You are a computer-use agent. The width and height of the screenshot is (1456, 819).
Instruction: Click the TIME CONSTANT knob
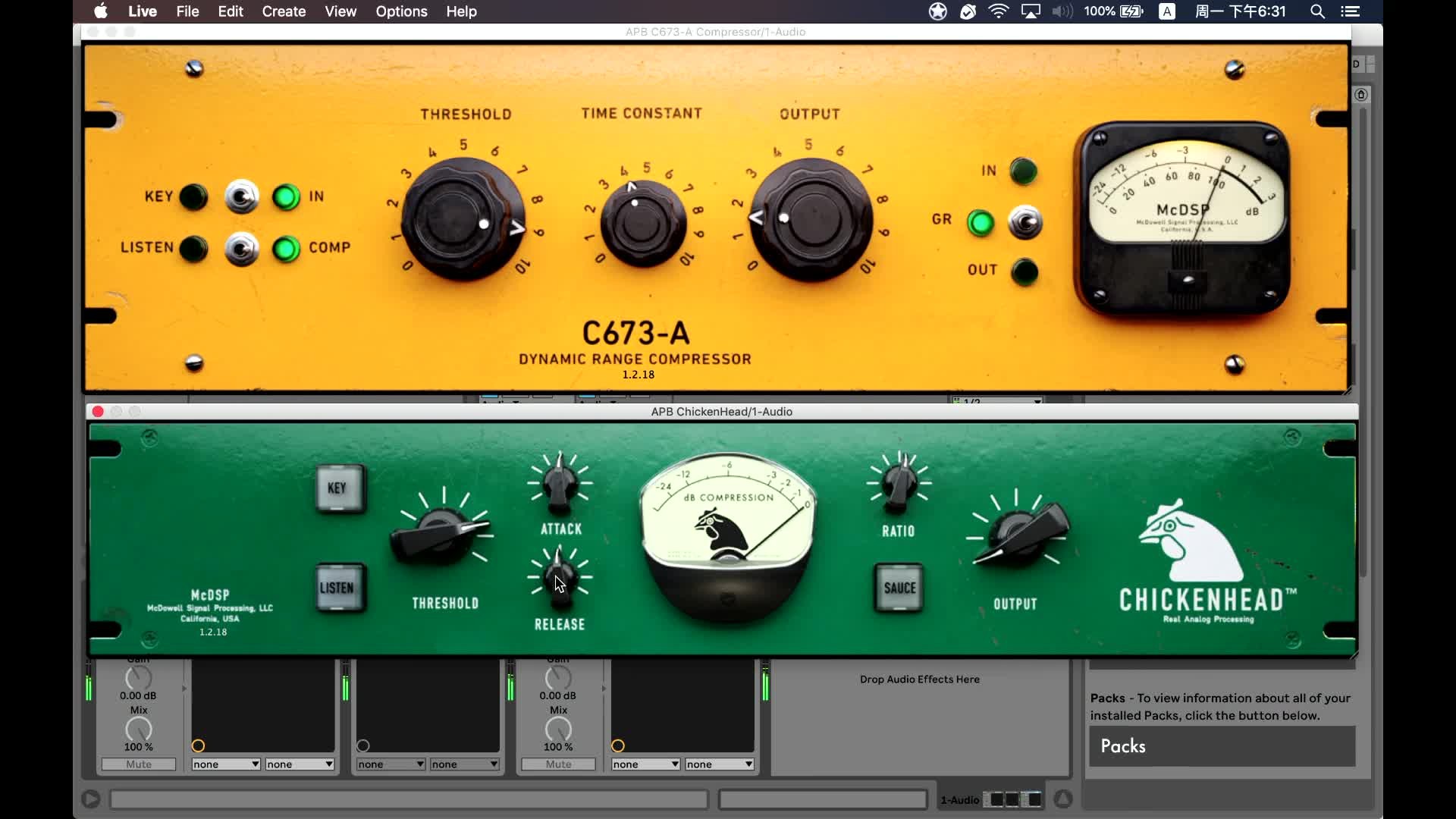tap(643, 224)
